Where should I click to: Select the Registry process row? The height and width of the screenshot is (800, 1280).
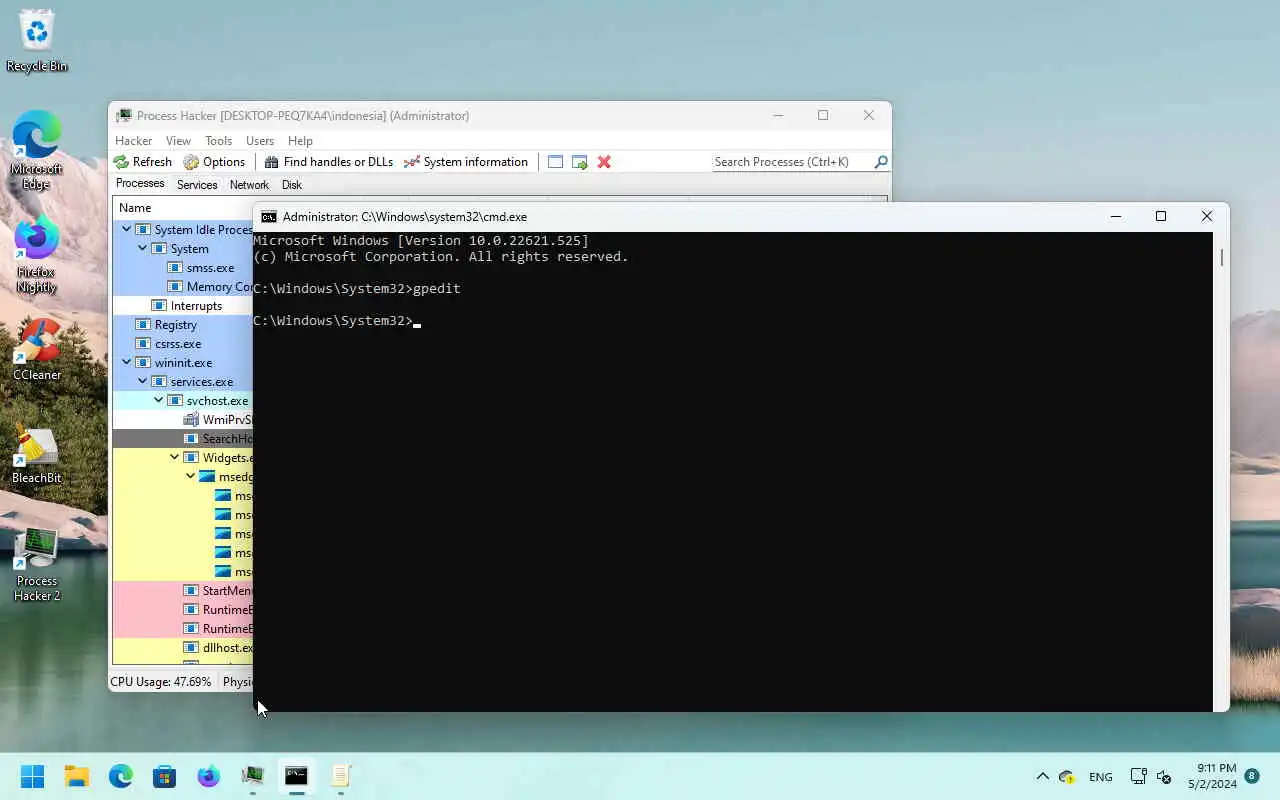183,325
